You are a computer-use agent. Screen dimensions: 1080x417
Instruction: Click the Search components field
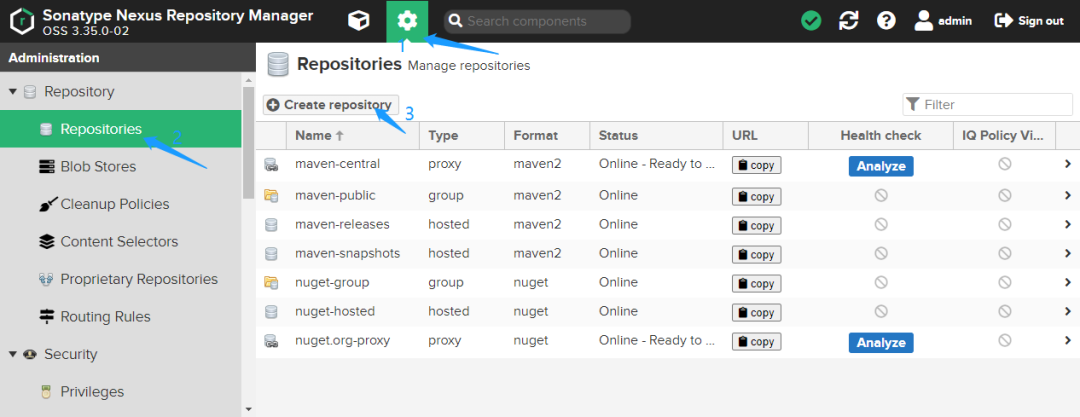(x=537, y=21)
